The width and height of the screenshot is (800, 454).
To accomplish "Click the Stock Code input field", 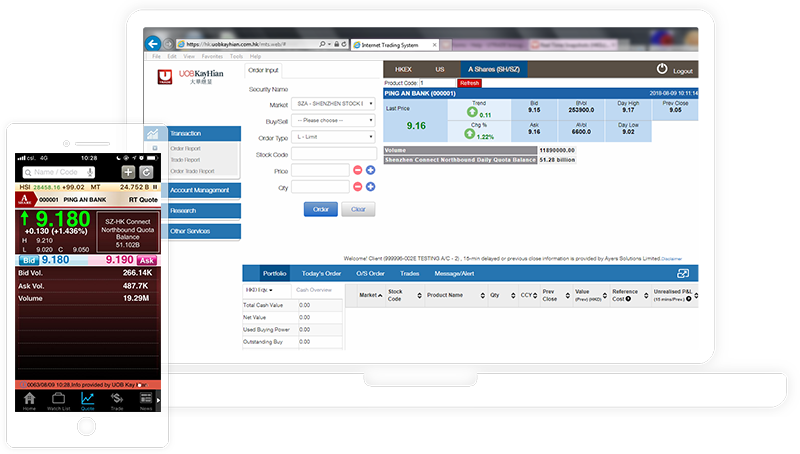I will (x=334, y=154).
